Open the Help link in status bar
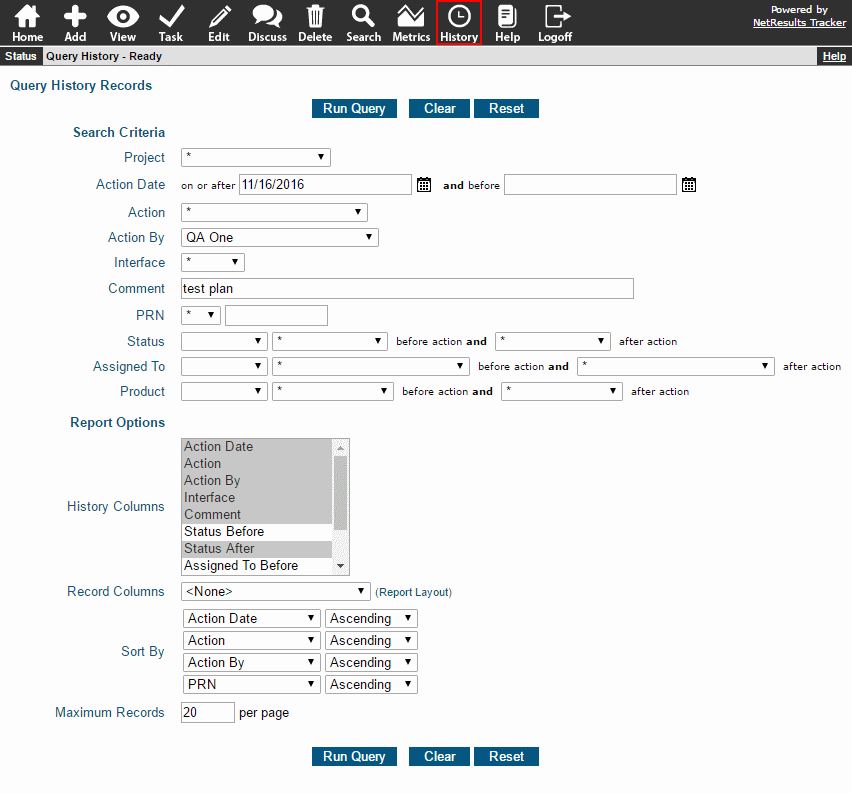 834,56
